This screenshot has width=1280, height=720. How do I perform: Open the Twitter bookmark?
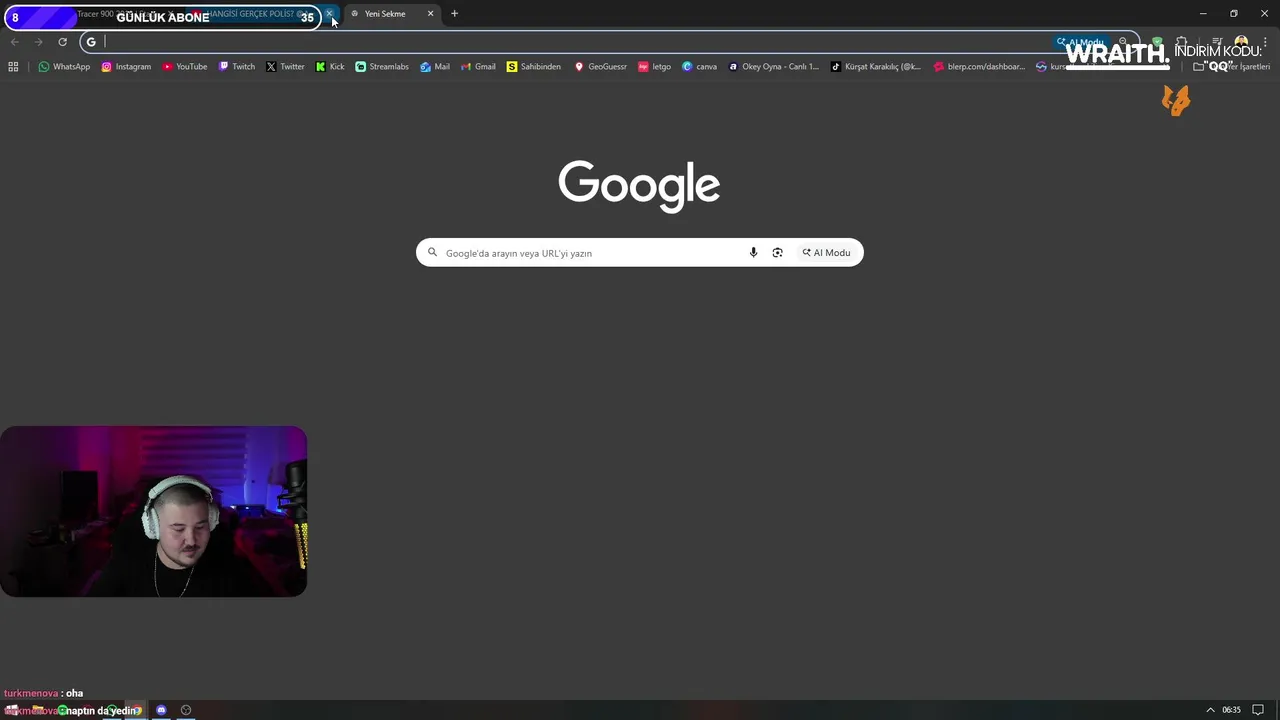pyautogui.click(x=285, y=67)
